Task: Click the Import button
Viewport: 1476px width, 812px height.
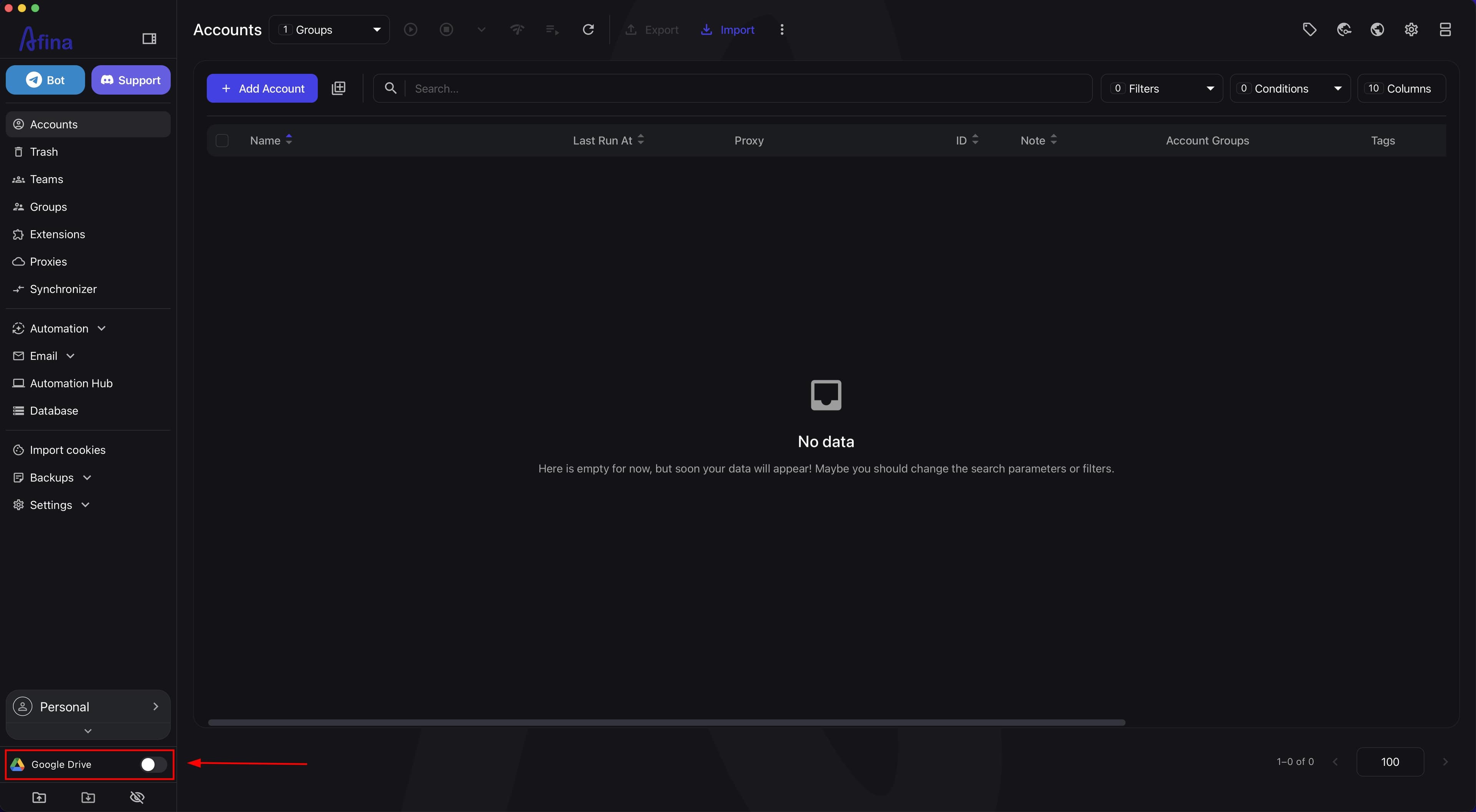Action: (728, 30)
